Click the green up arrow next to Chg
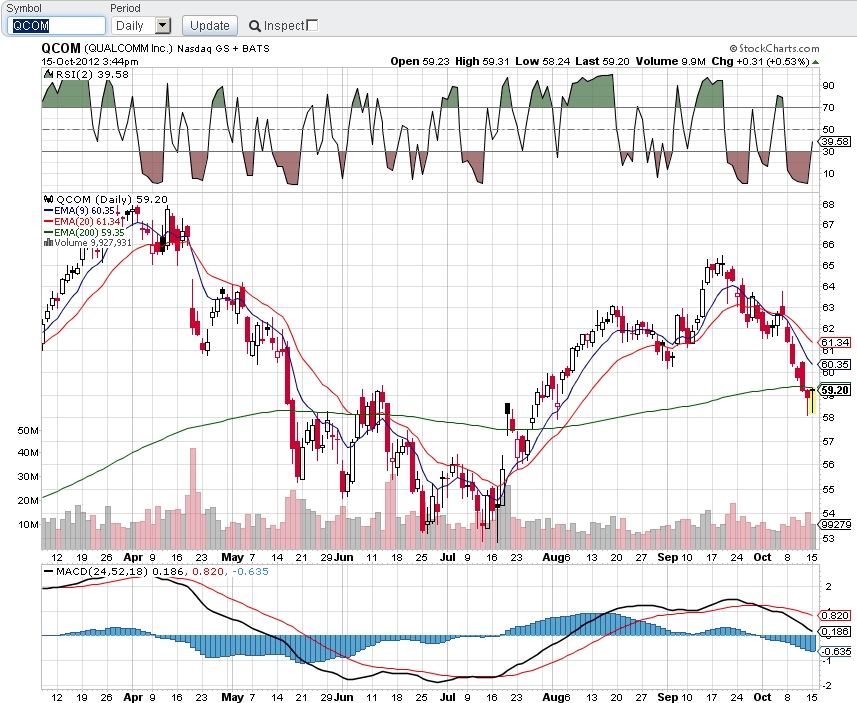This screenshot has height=703, width=857. tap(815, 62)
